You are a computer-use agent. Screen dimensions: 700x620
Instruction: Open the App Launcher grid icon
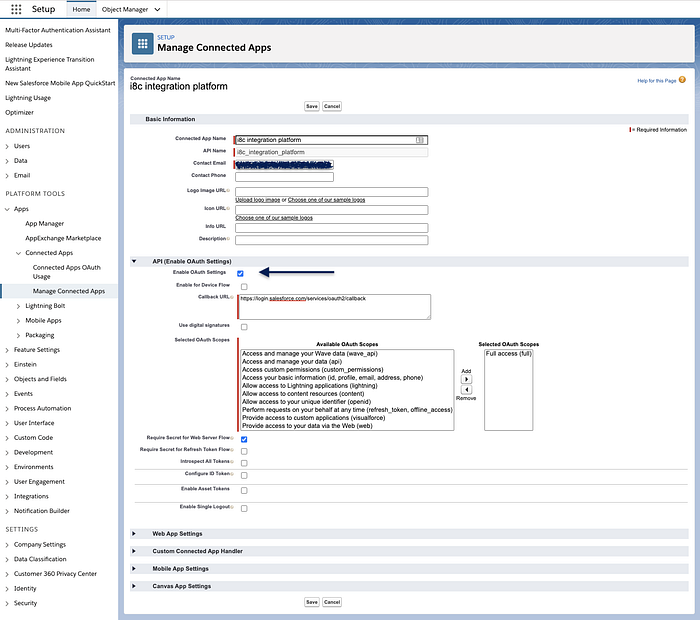(x=16, y=9)
